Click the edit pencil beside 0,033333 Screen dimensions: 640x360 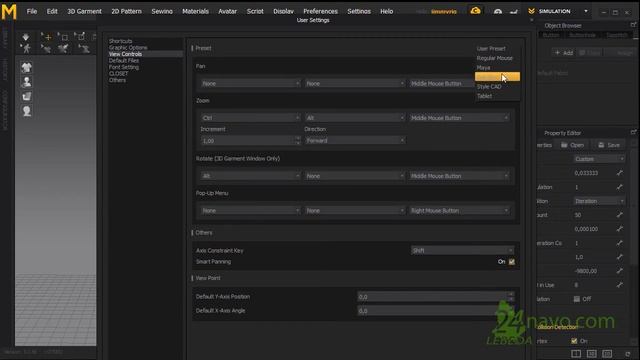620,173
